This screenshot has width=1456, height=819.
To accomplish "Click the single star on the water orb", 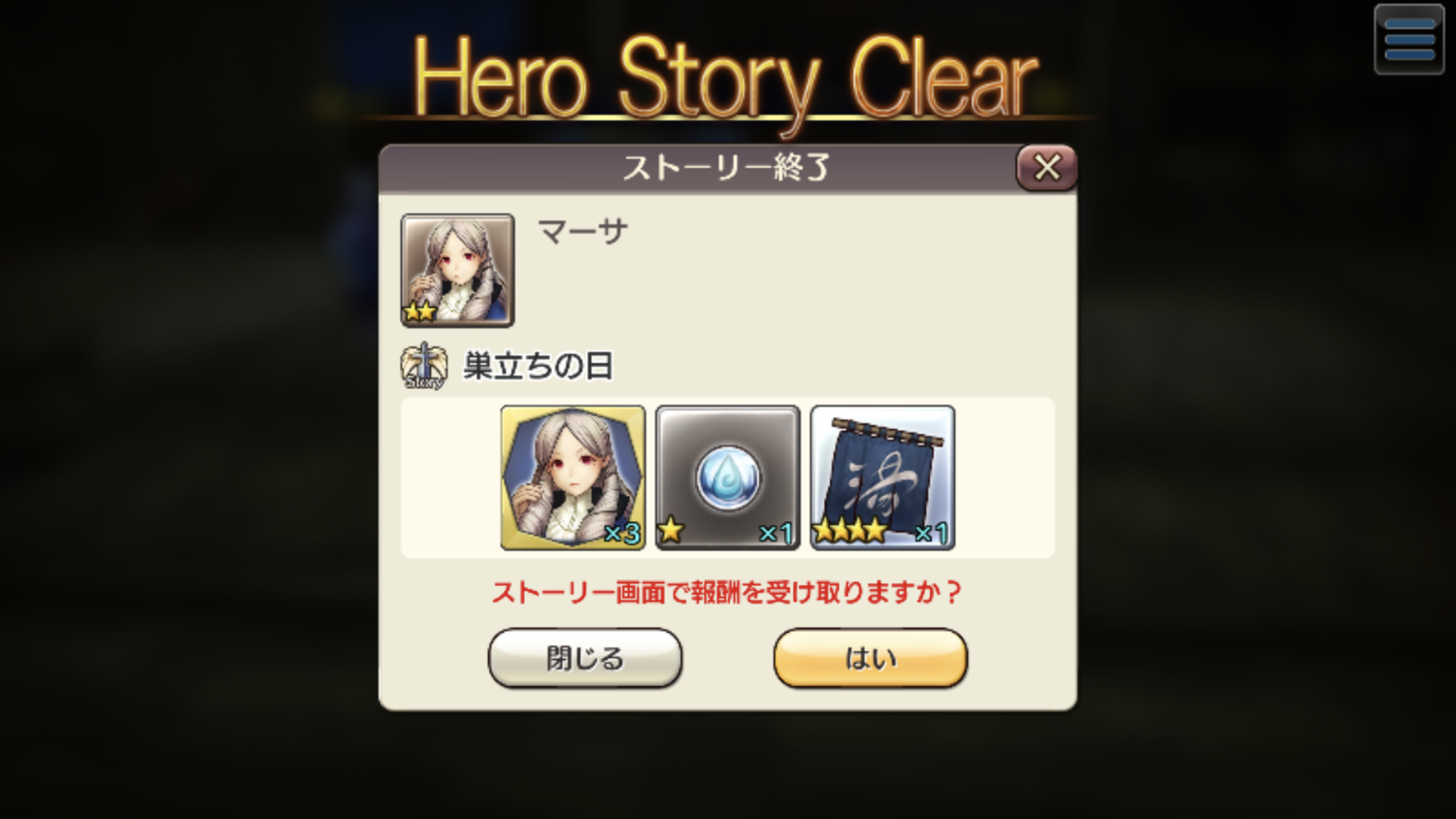I will (x=671, y=530).
